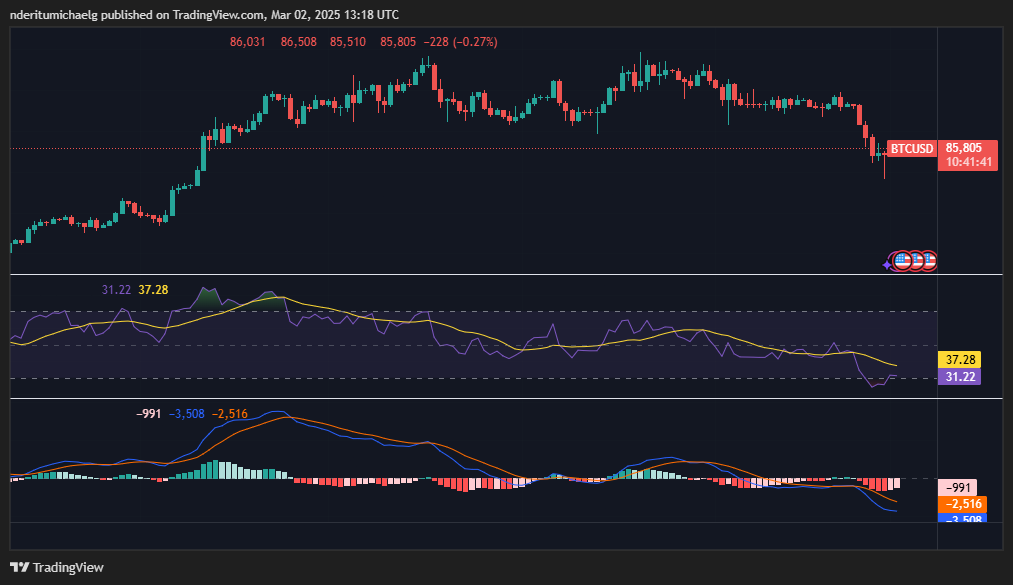Viewport: 1013px width, 585px height.
Task: Click the purple sparkle event icon
Action: pyautogui.click(x=887, y=264)
